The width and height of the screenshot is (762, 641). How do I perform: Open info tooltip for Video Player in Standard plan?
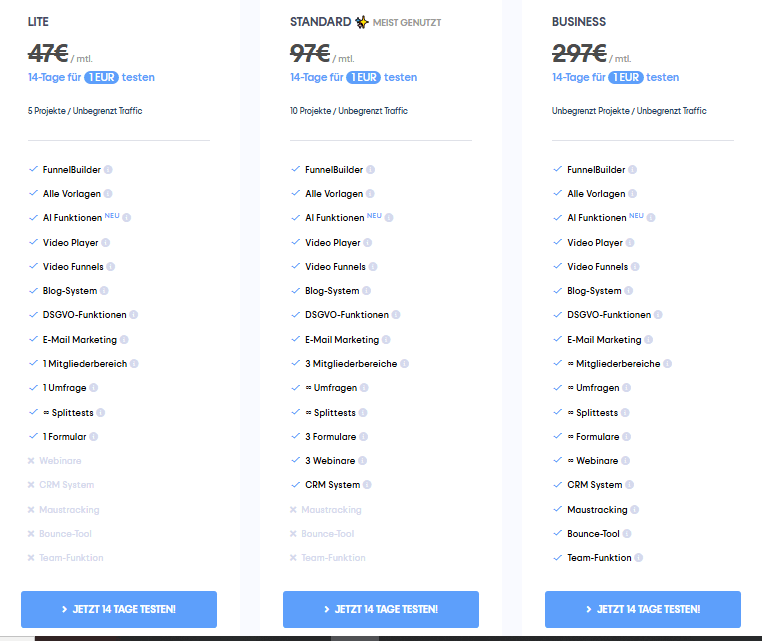368,243
